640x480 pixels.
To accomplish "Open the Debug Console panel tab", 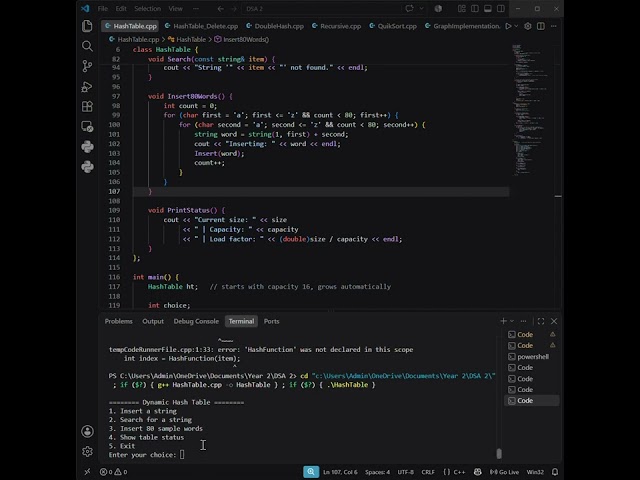I will [x=196, y=321].
